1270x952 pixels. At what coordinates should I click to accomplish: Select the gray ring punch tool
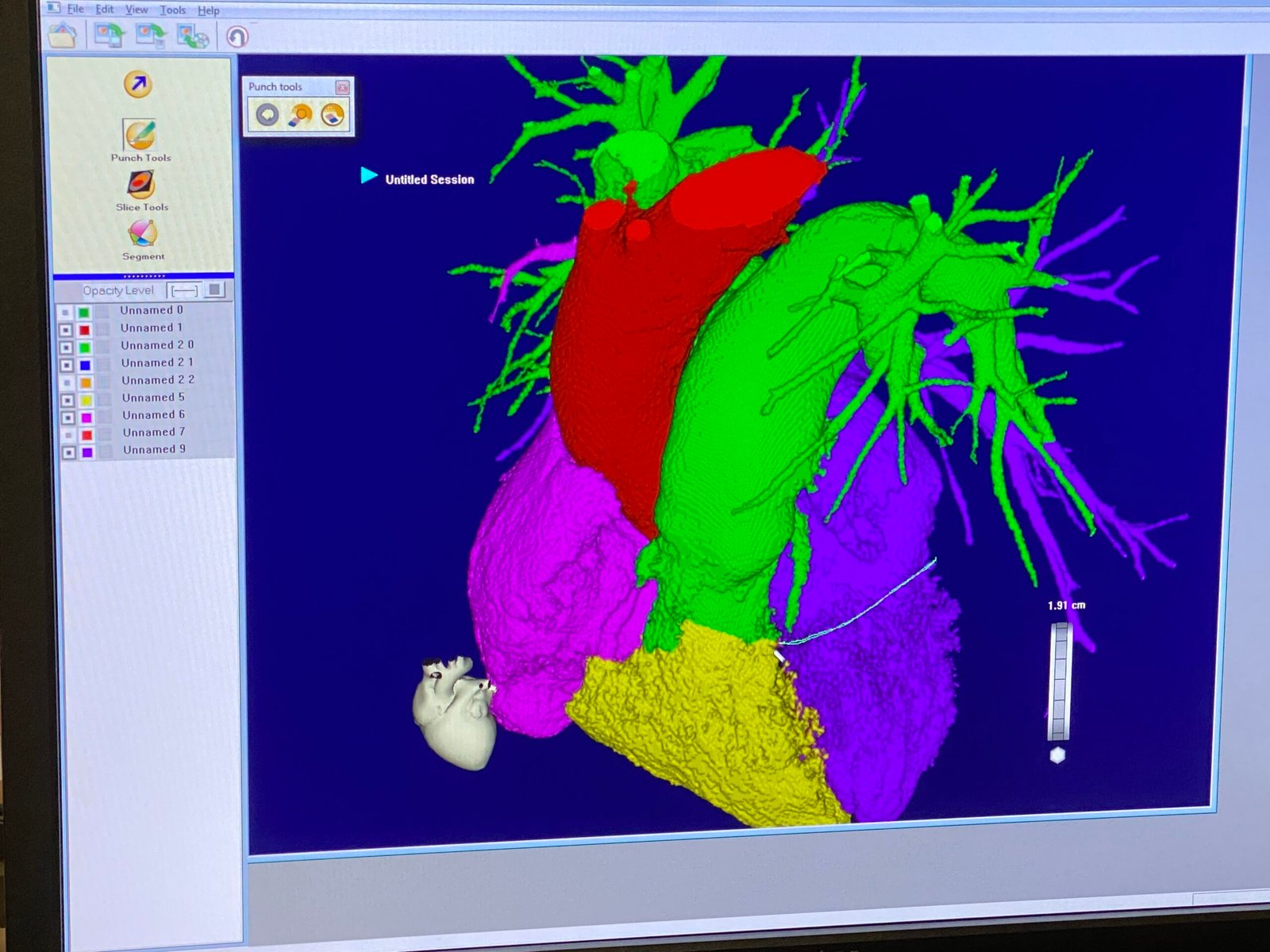coord(267,115)
